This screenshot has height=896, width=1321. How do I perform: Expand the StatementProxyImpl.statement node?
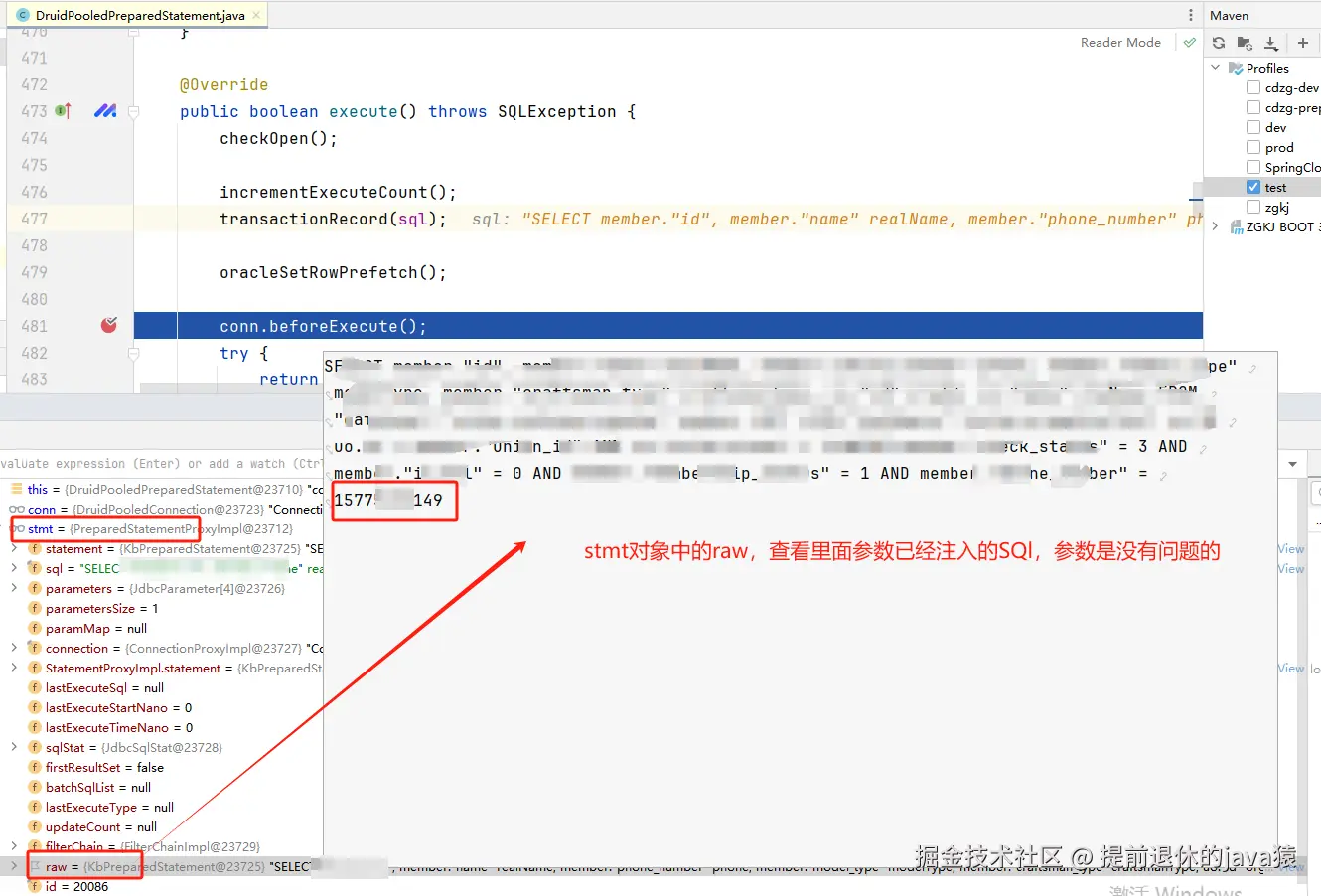tap(14, 668)
